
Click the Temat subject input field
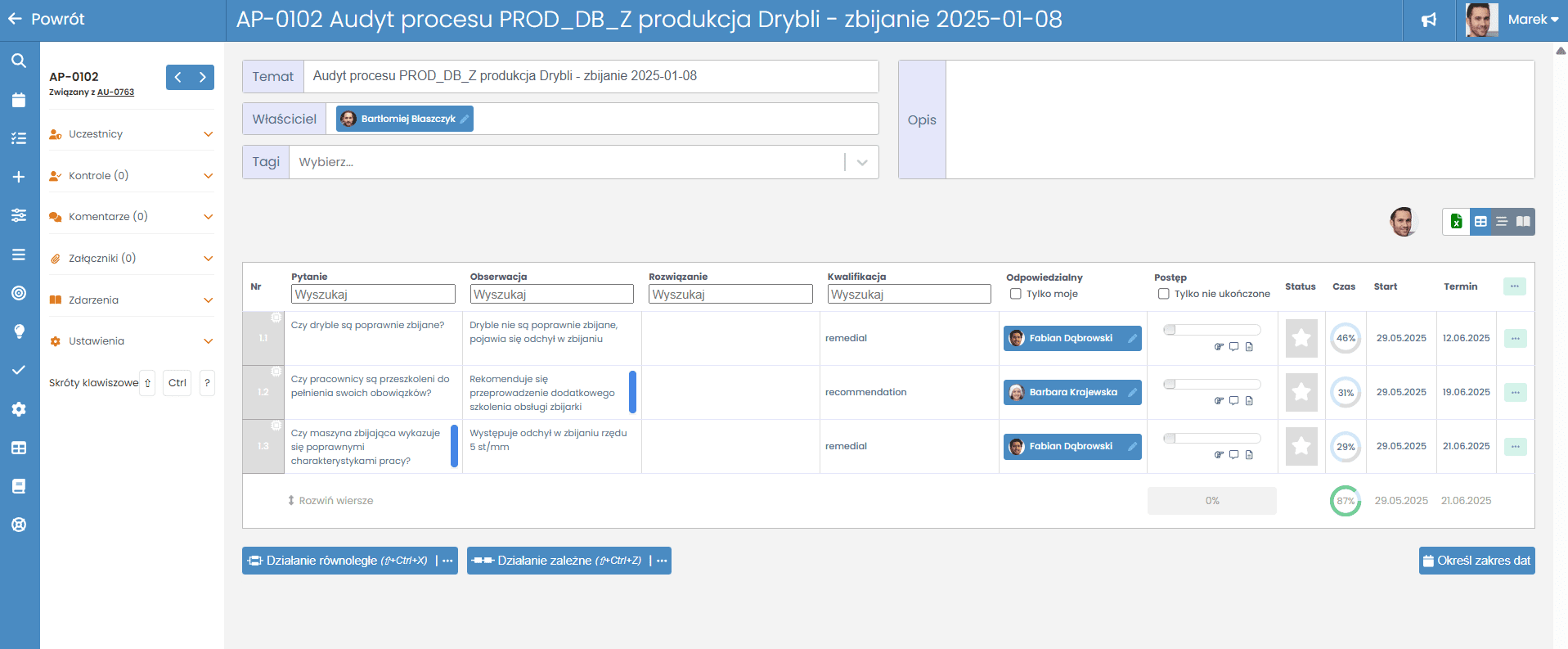591,76
